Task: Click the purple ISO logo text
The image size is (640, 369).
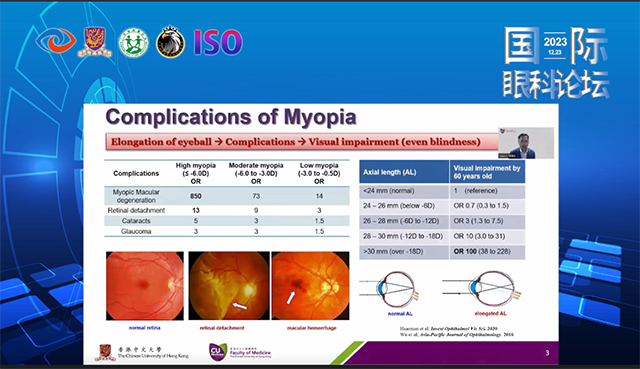Action: (x=218, y=42)
